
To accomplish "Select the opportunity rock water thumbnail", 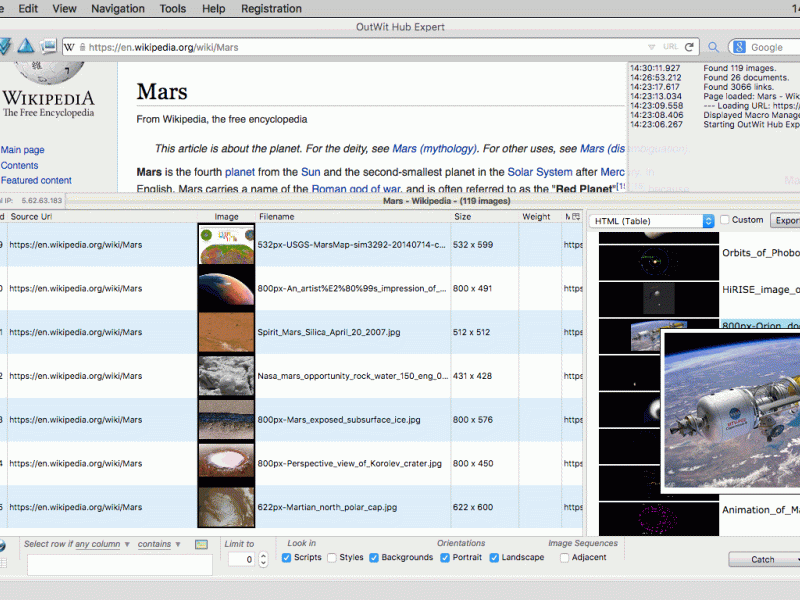I will coord(227,376).
